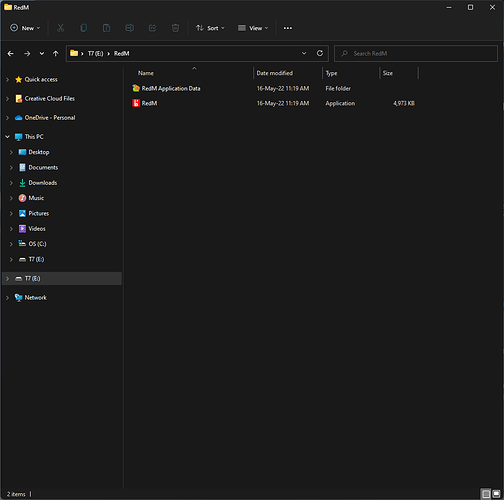
Task: Click the RedM Application Data folder icon
Action: 136,88
